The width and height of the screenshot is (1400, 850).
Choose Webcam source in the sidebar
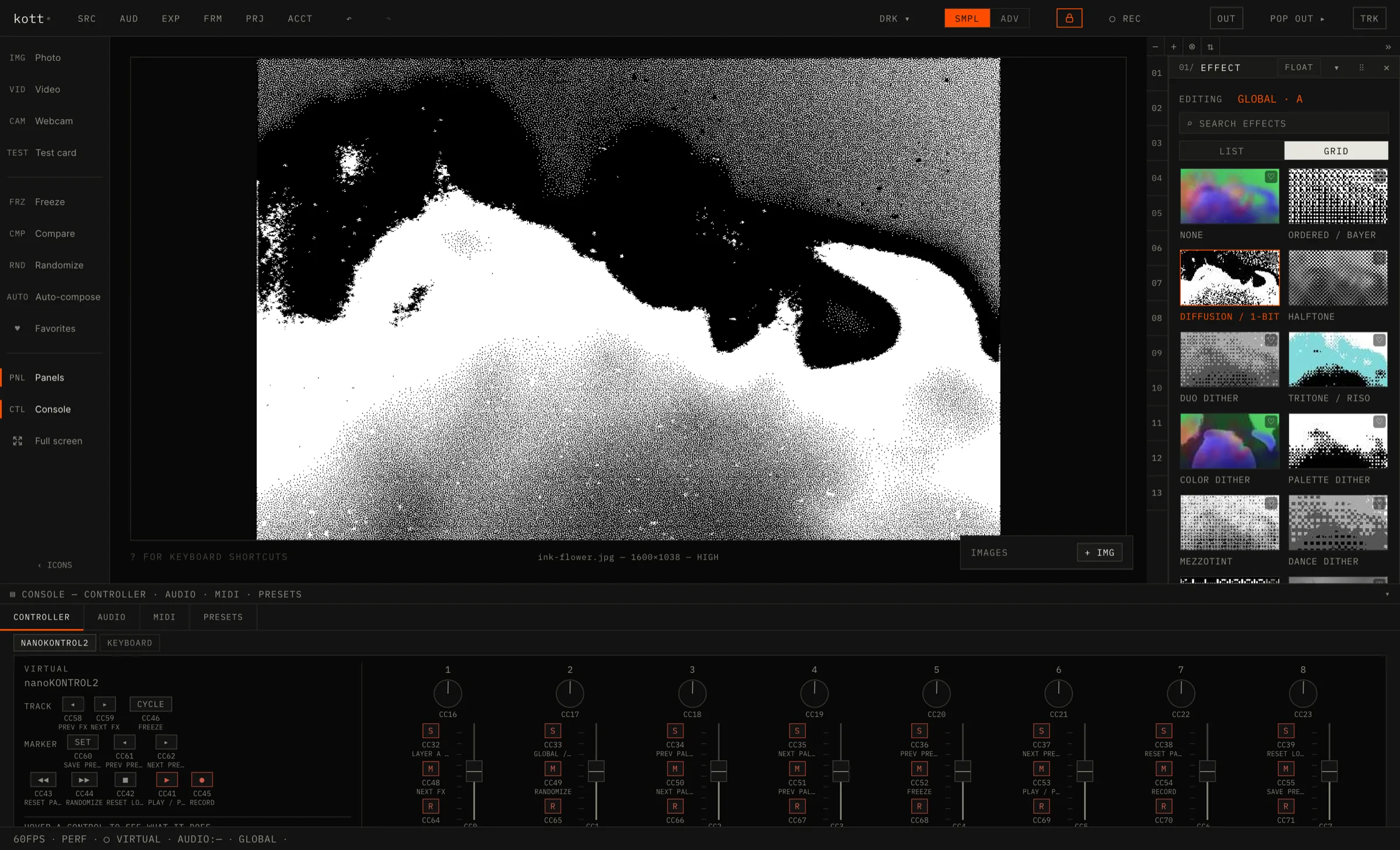54,121
